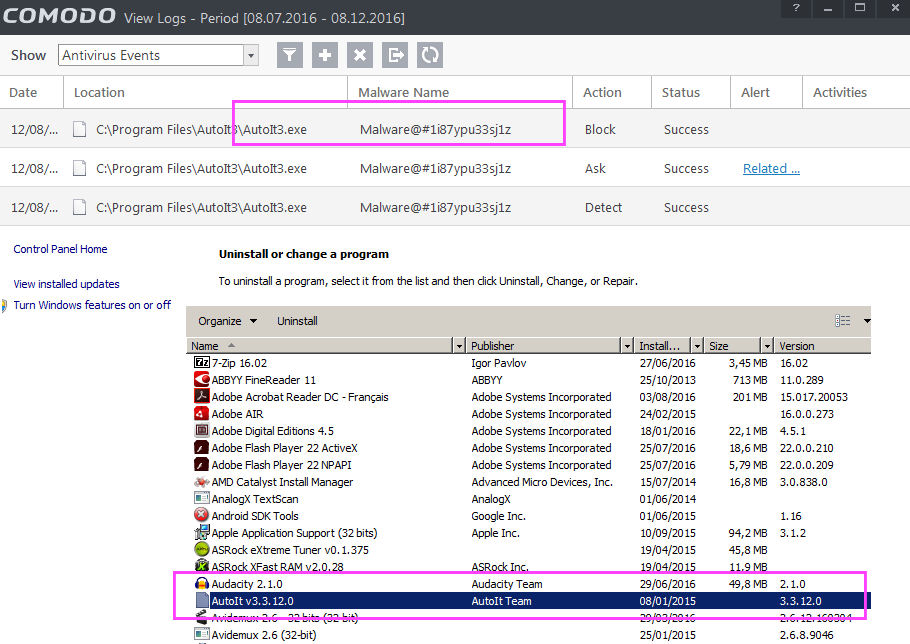The width and height of the screenshot is (910, 644).
Task: Open the view options dropdown arrow
Action: pos(866,321)
